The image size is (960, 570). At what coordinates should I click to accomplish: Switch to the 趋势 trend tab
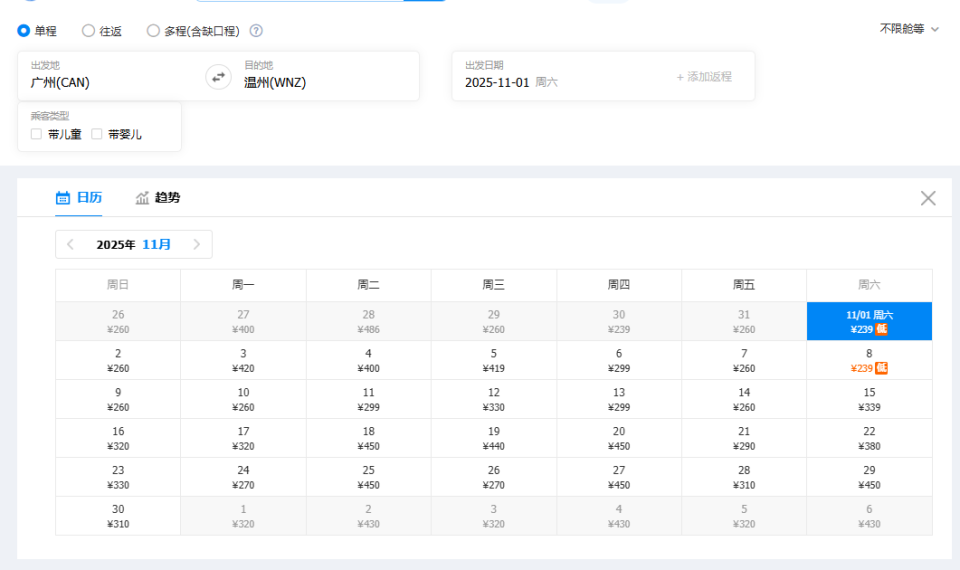(x=158, y=198)
